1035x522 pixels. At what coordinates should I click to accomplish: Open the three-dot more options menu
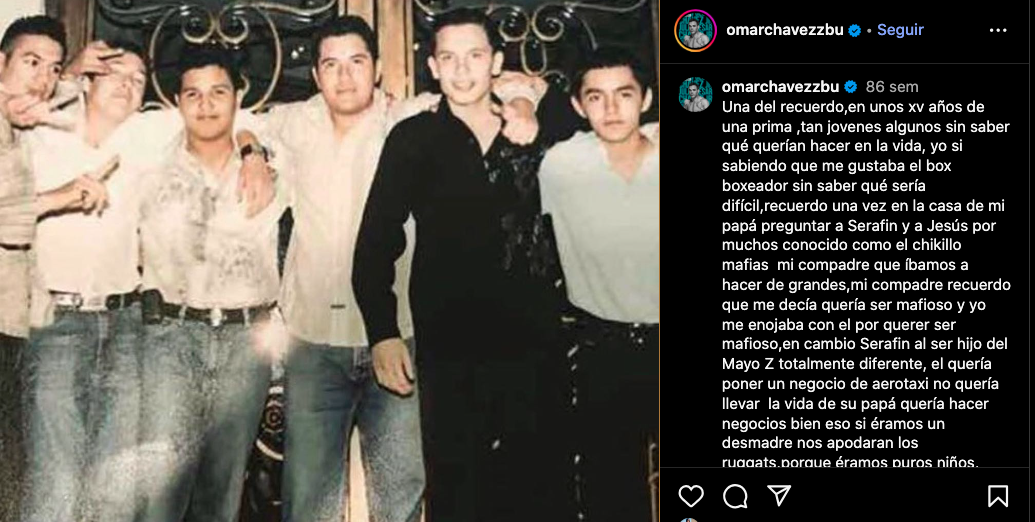(x=998, y=30)
